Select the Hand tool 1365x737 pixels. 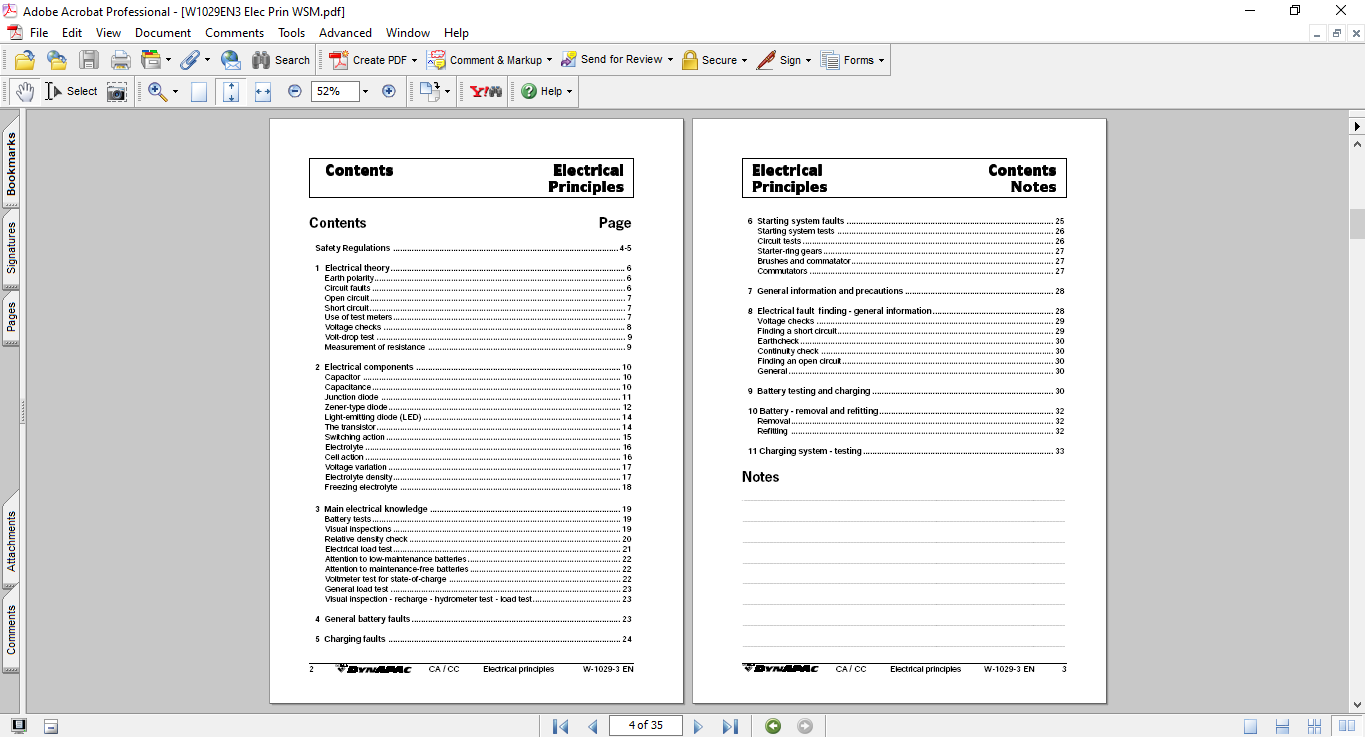[25, 91]
